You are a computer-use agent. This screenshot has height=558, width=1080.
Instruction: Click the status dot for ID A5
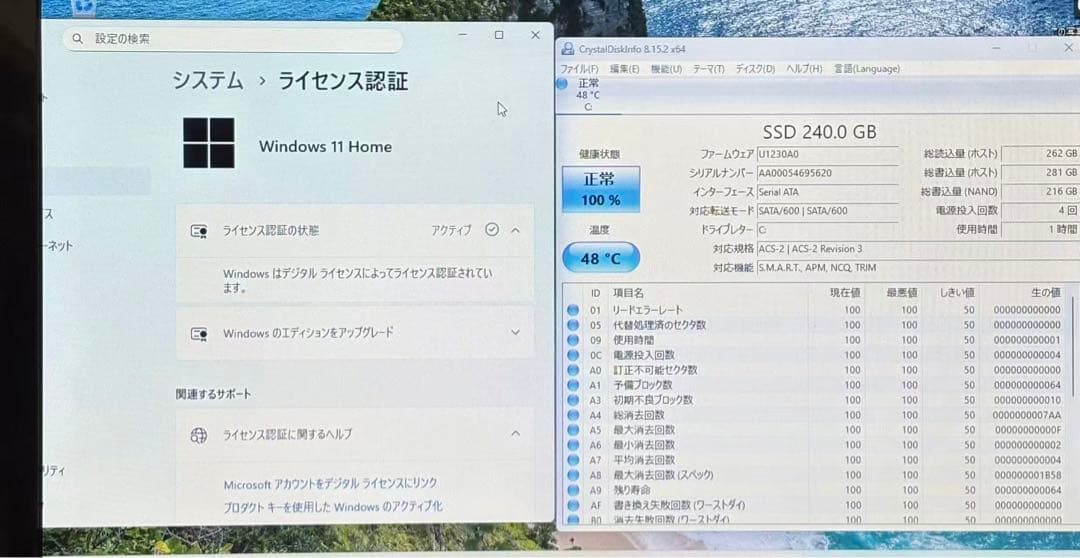click(x=573, y=430)
